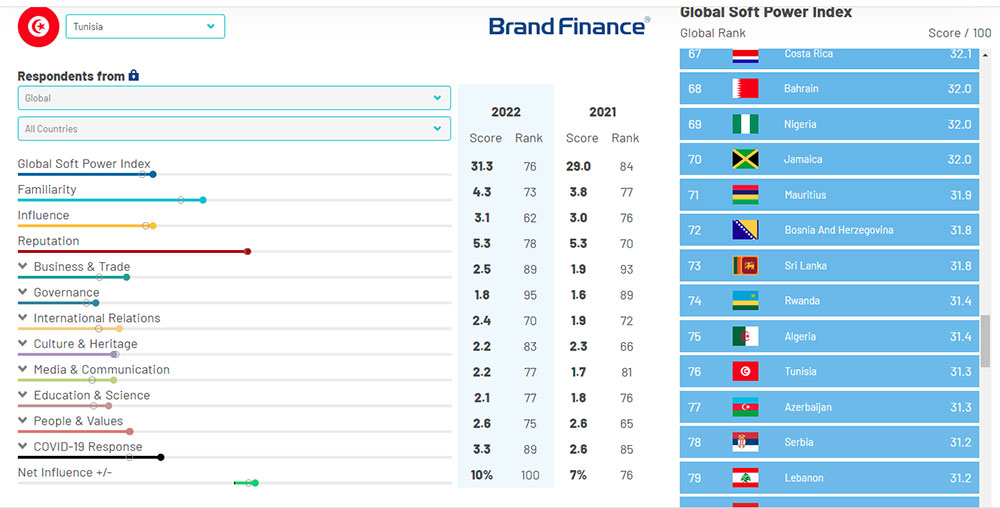Click the Sri Lanka flag
This screenshot has width=1000, height=508.
click(x=745, y=266)
